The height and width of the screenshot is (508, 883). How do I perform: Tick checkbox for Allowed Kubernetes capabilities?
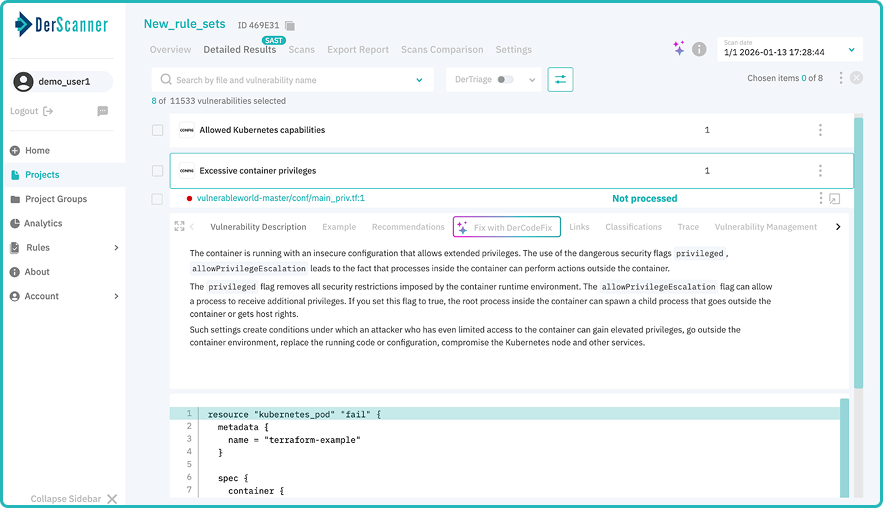click(158, 130)
